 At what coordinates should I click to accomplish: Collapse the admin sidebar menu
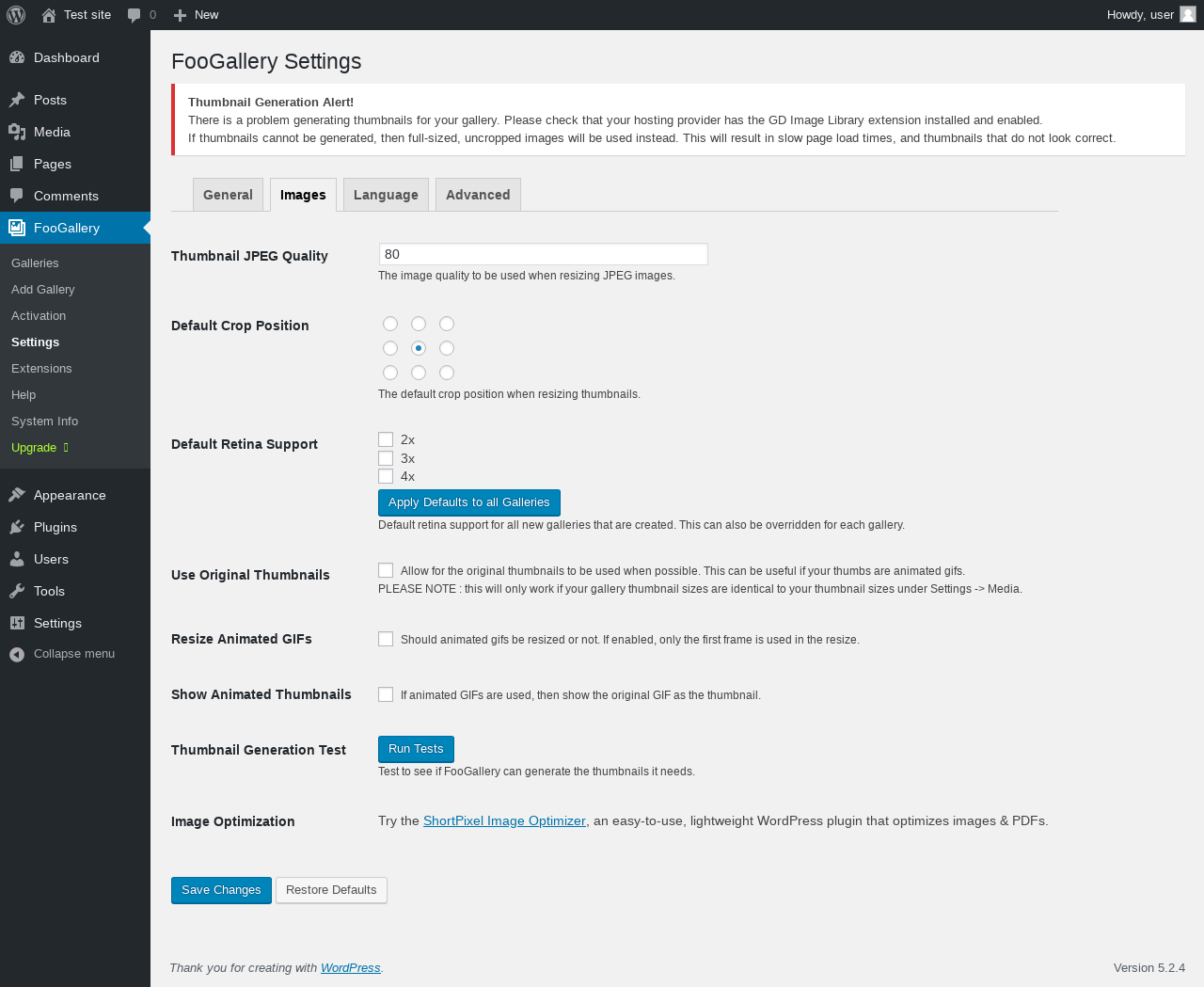(x=62, y=654)
